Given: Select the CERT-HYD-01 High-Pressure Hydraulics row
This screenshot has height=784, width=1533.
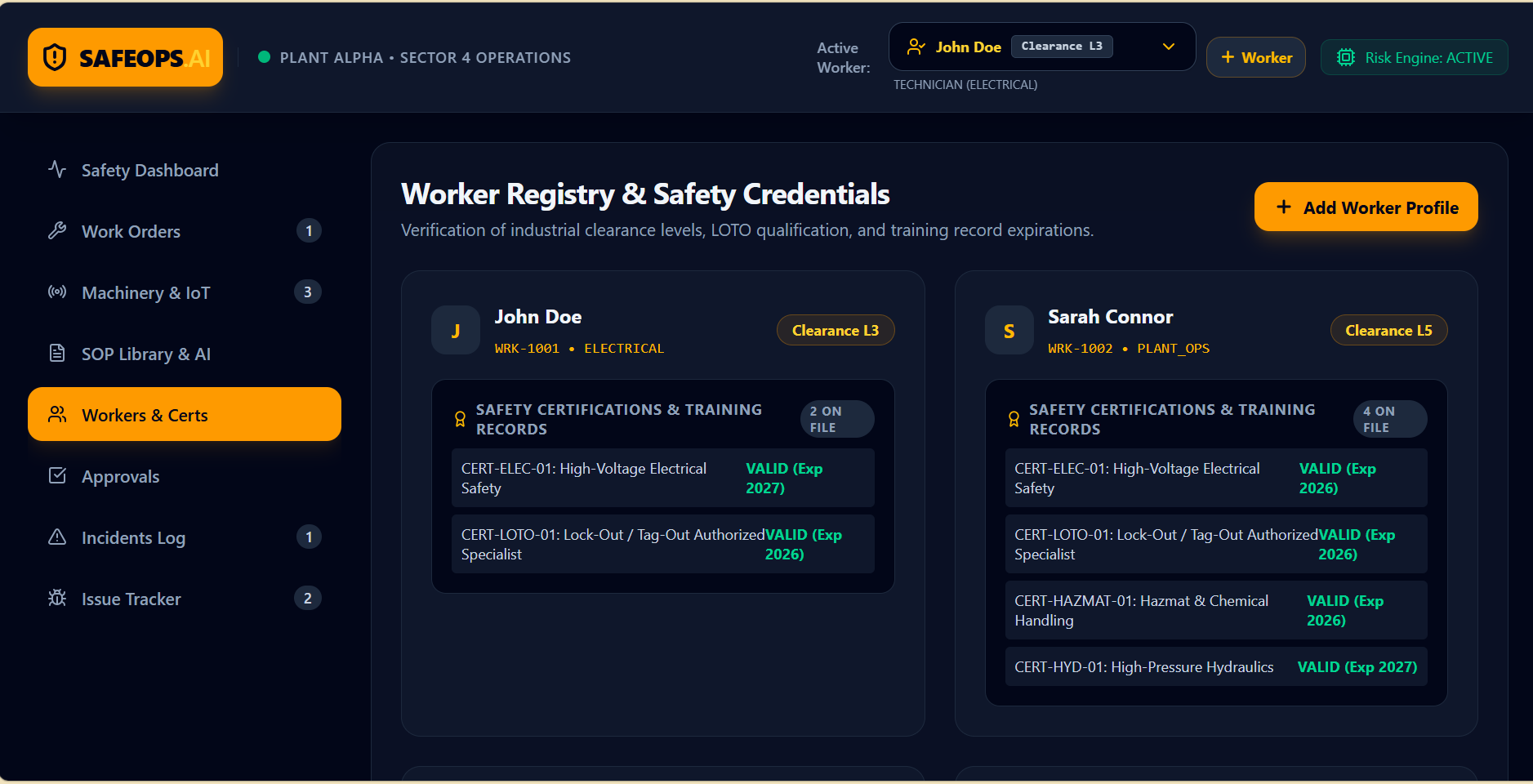Looking at the screenshot, I should (1216, 666).
